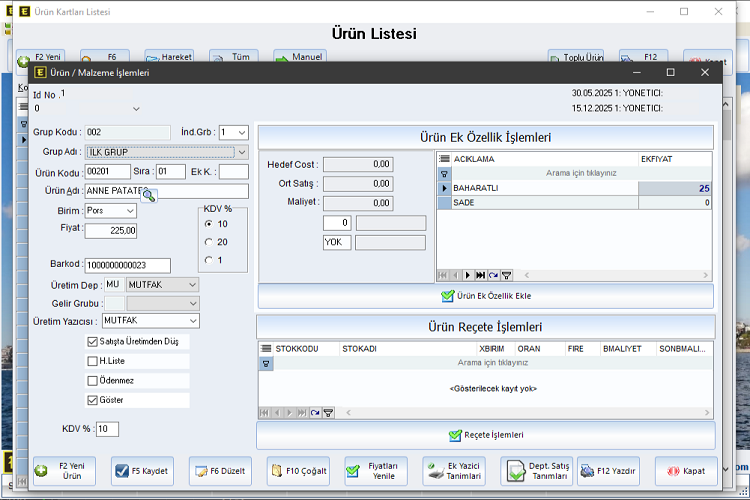Click the filter icon in Ek Özellik navigator

(507, 274)
